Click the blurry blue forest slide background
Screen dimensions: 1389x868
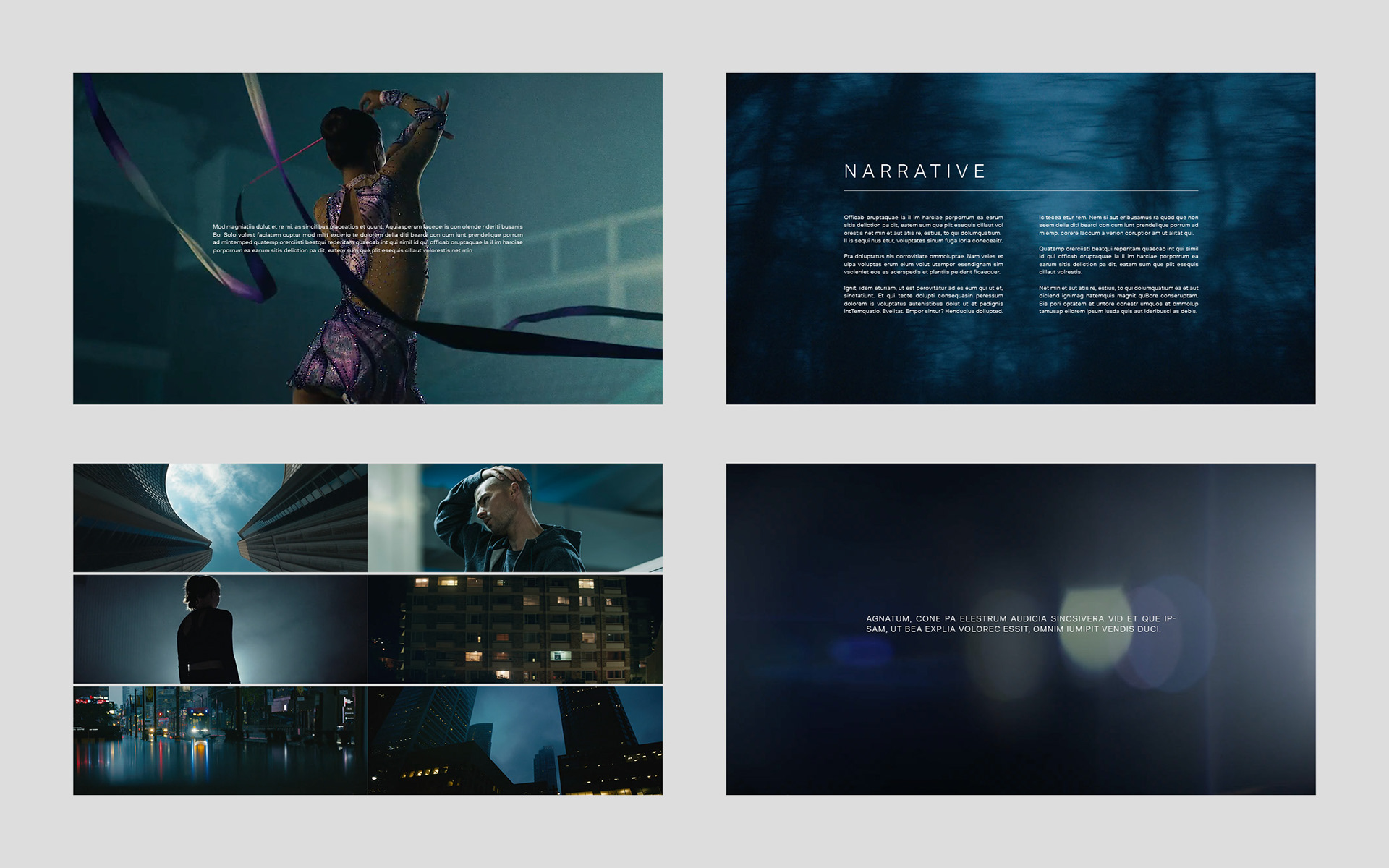(x=1020, y=362)
